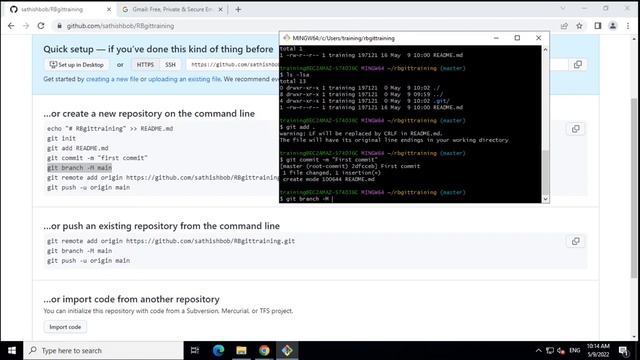Click the highlighted git branch -M main line

pyautogui.click(x=79, y=168)
